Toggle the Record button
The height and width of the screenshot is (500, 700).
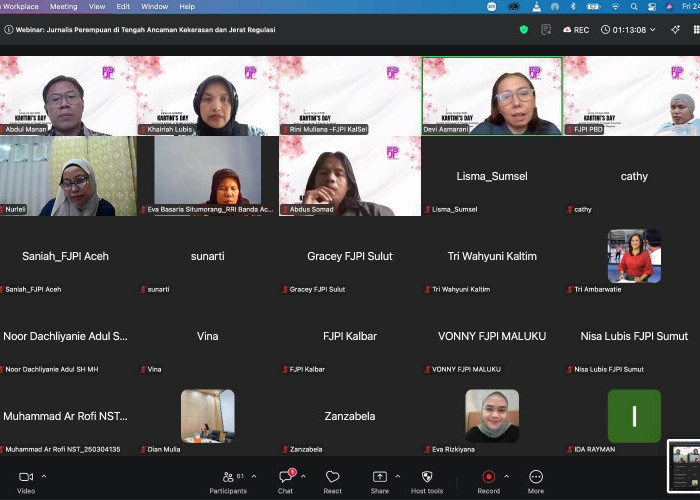click(x=488, y=482)
